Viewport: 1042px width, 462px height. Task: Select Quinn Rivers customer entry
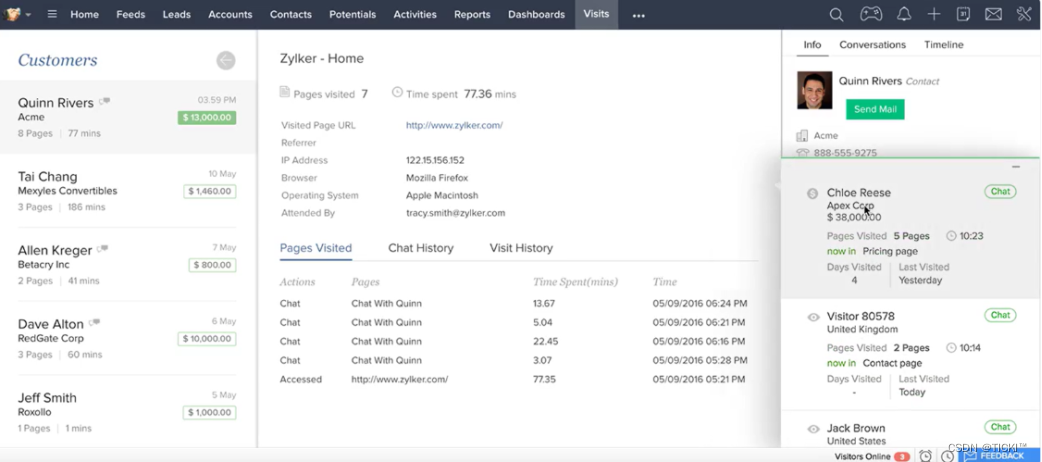(128, 117)
